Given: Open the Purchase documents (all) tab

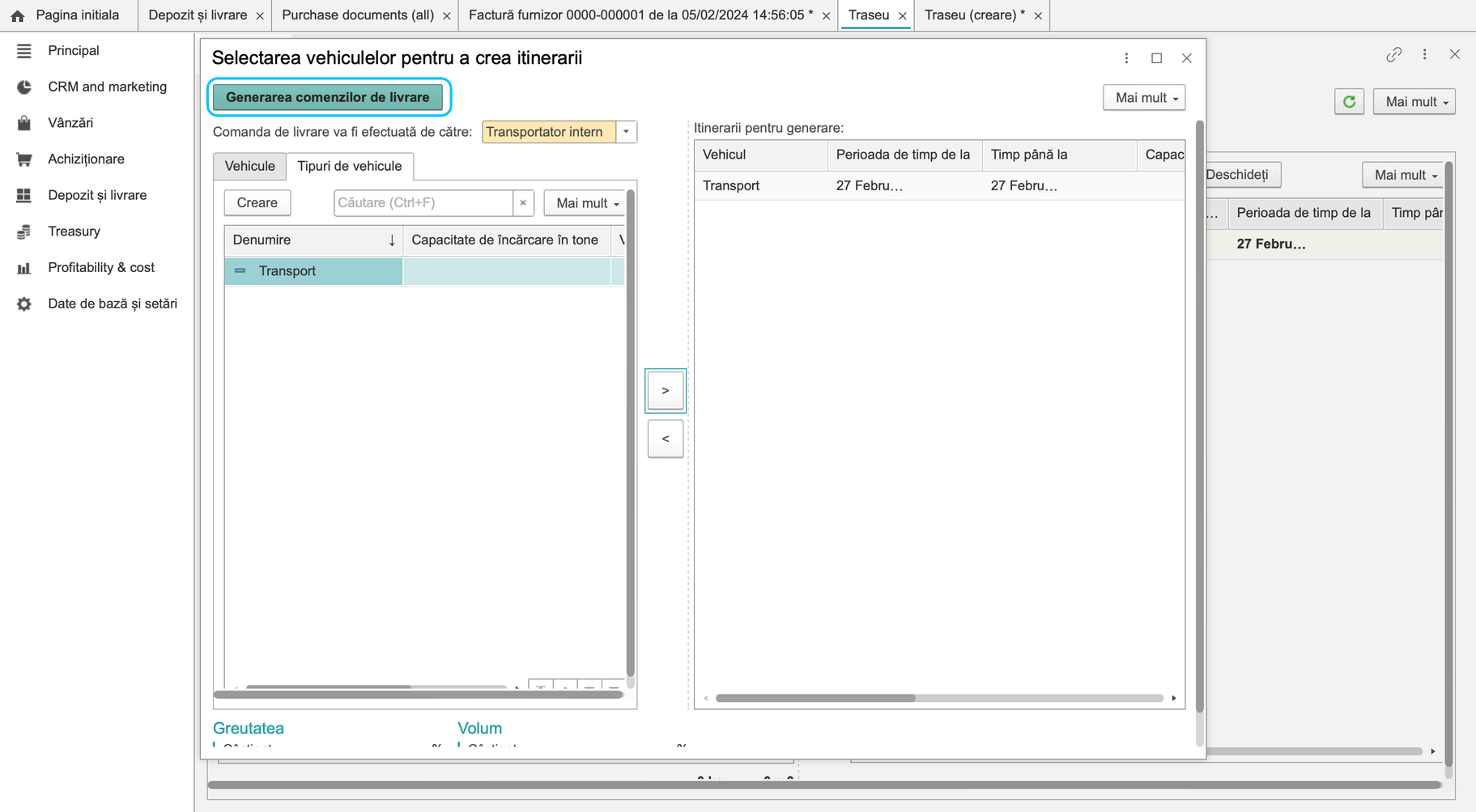Looking at the screenshot, I should click(358, 15).
